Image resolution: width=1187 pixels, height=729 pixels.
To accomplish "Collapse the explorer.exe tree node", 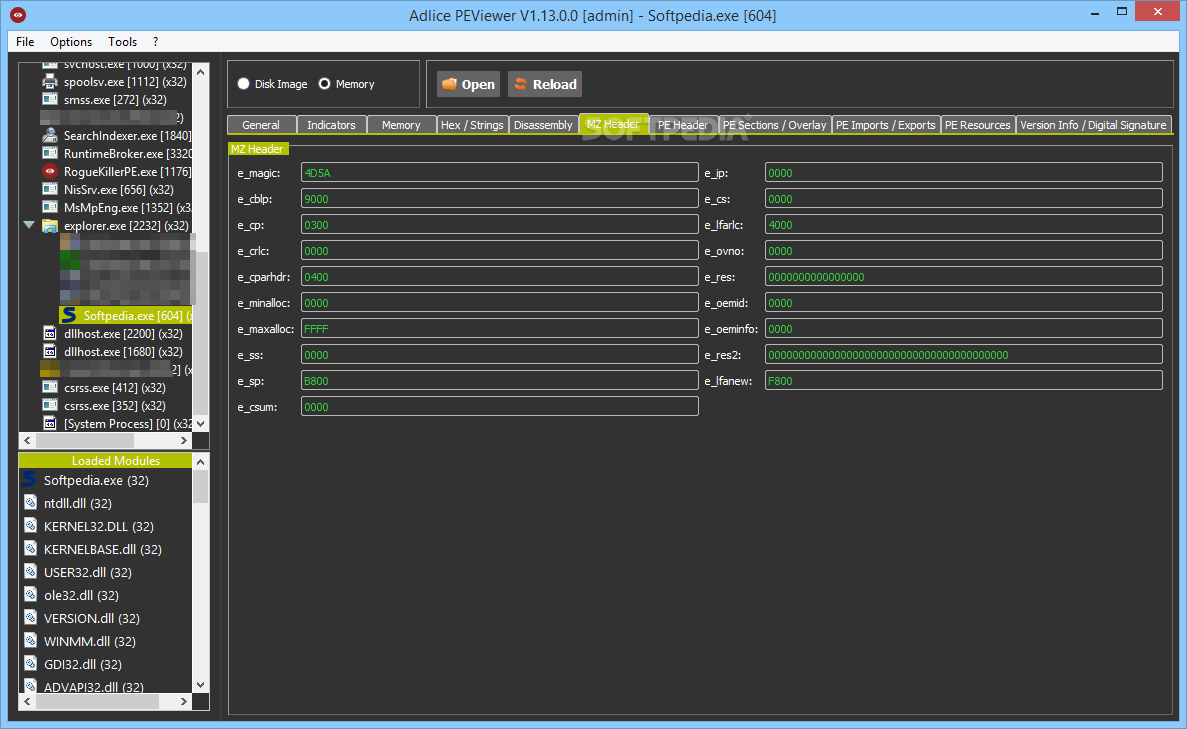I will pyautogui.click(x=29, y=225).
